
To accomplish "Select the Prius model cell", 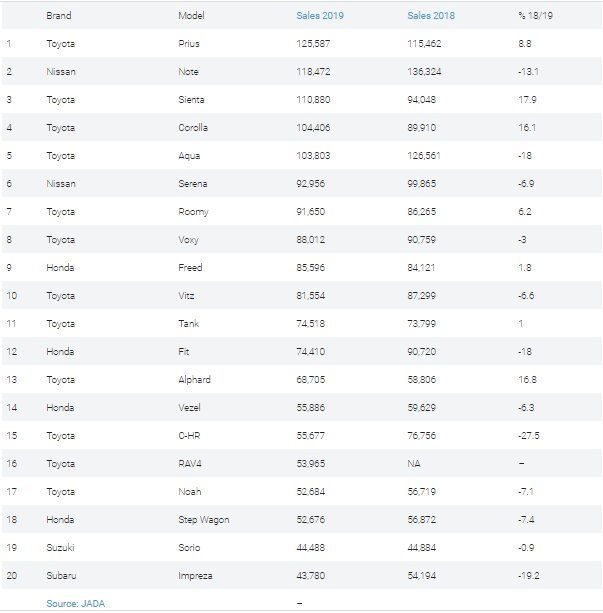I will 189,43.
